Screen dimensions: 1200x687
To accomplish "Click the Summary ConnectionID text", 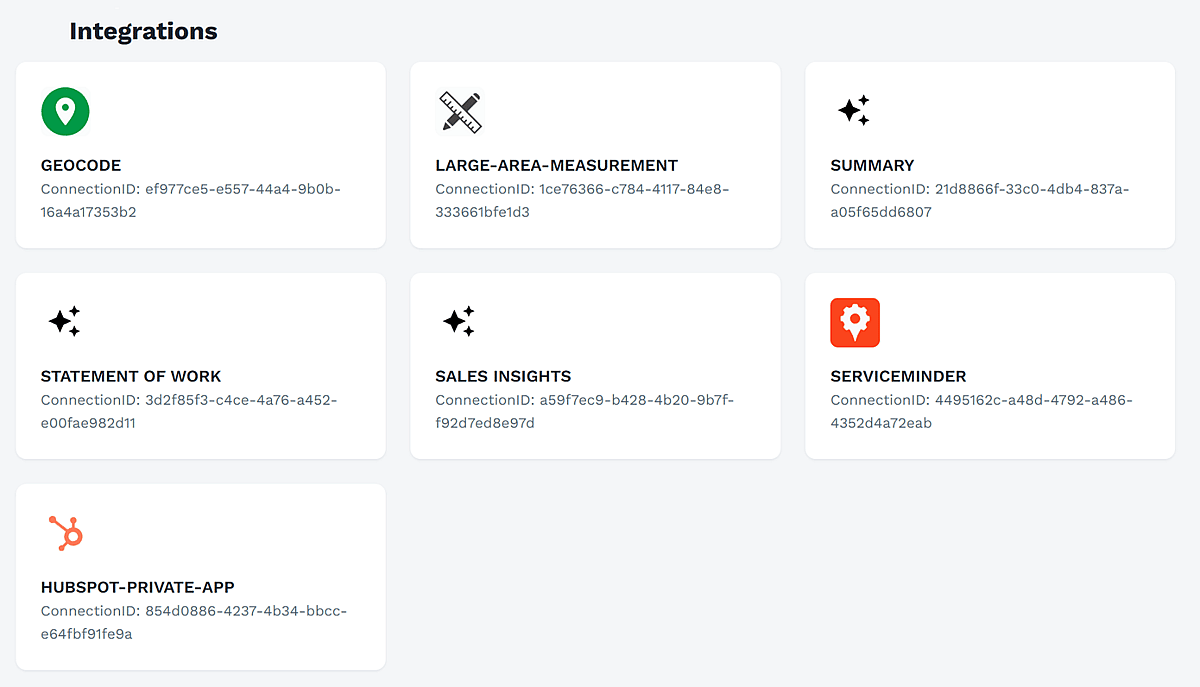I will 980,200.
